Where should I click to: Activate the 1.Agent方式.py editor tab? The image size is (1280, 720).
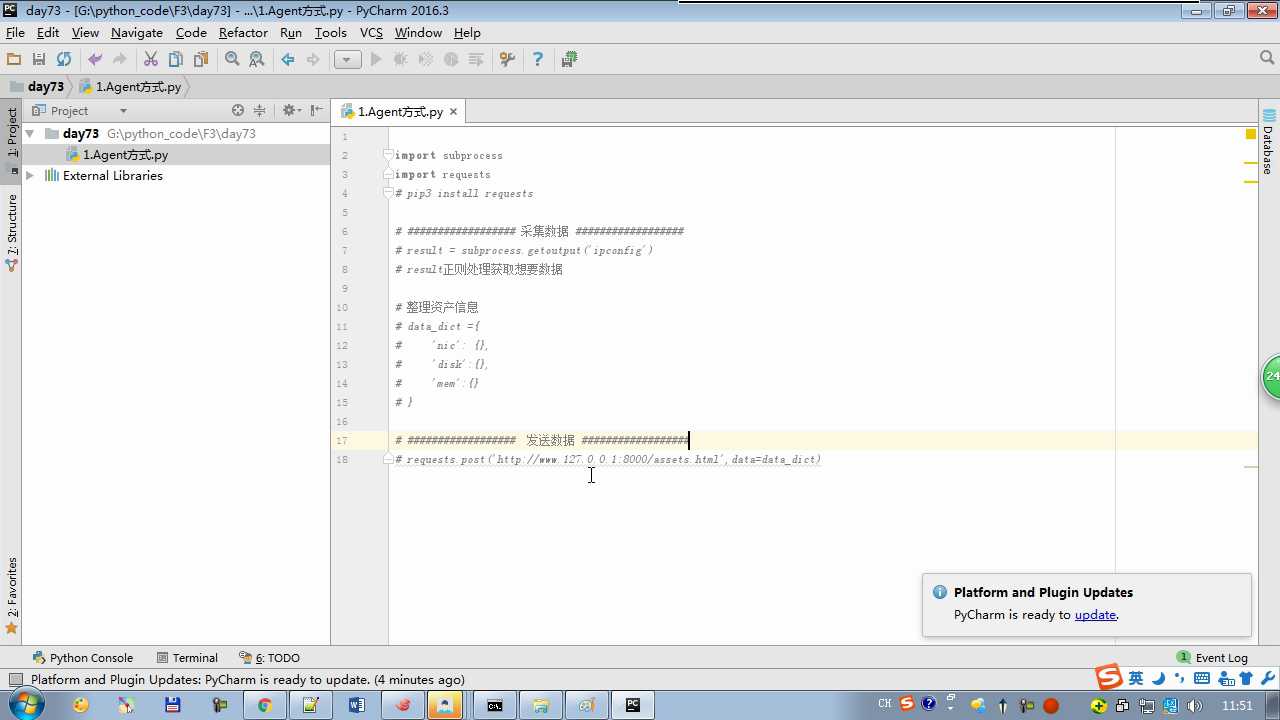tap(400, 112)
